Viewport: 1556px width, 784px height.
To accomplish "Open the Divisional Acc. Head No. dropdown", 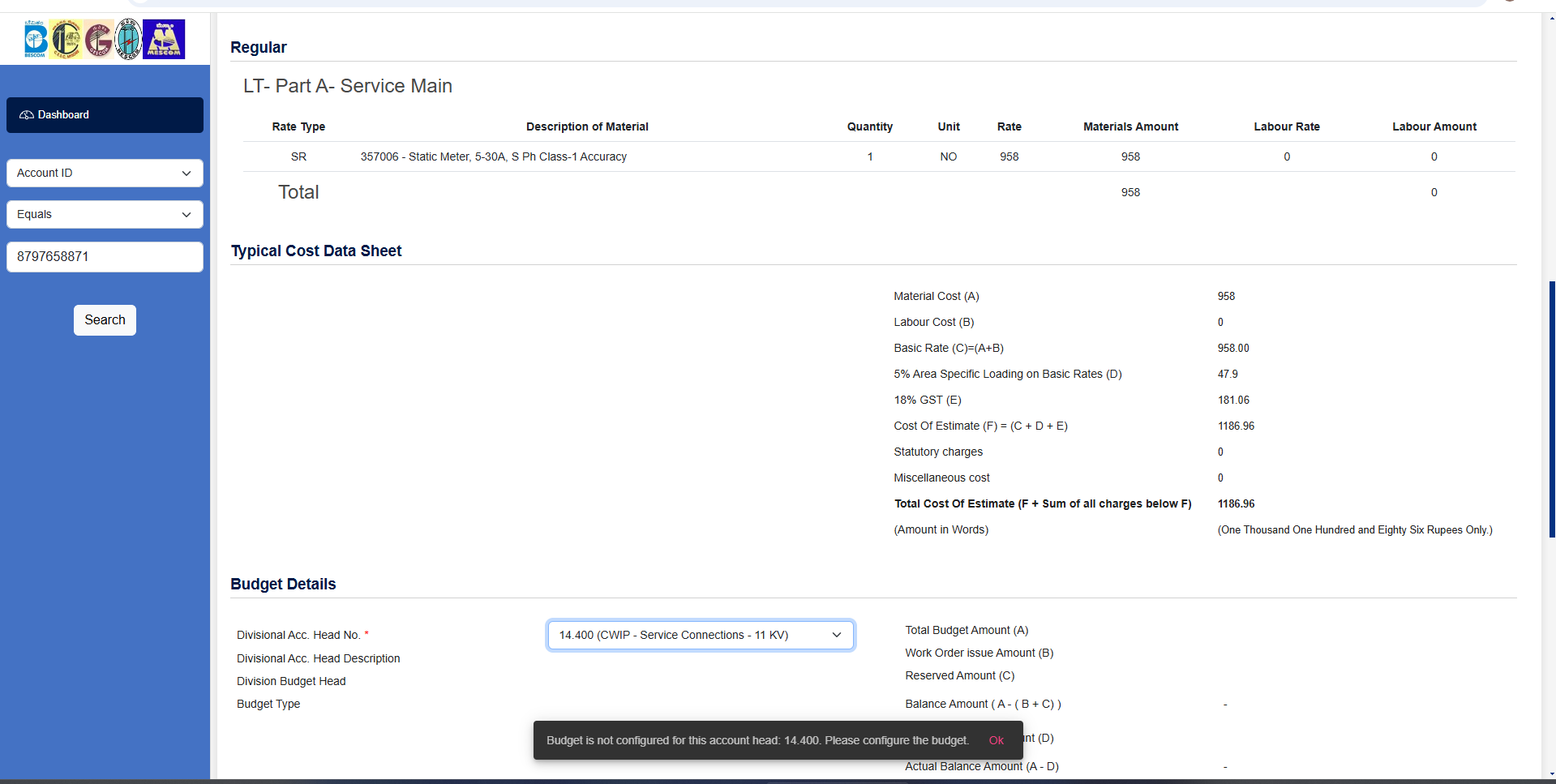I will [x=701, y=635].
